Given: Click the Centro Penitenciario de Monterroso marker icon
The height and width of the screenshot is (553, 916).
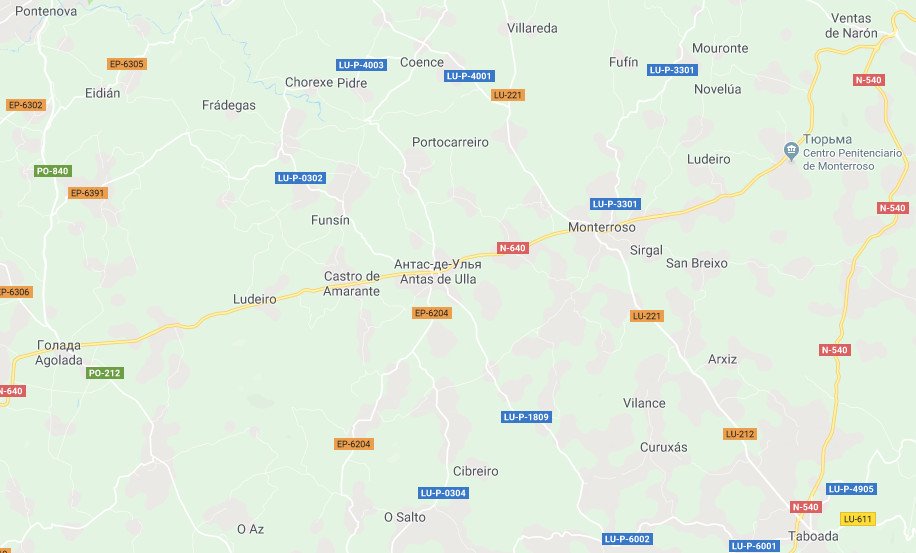Looking at the screenshot, I should [791, 151].
